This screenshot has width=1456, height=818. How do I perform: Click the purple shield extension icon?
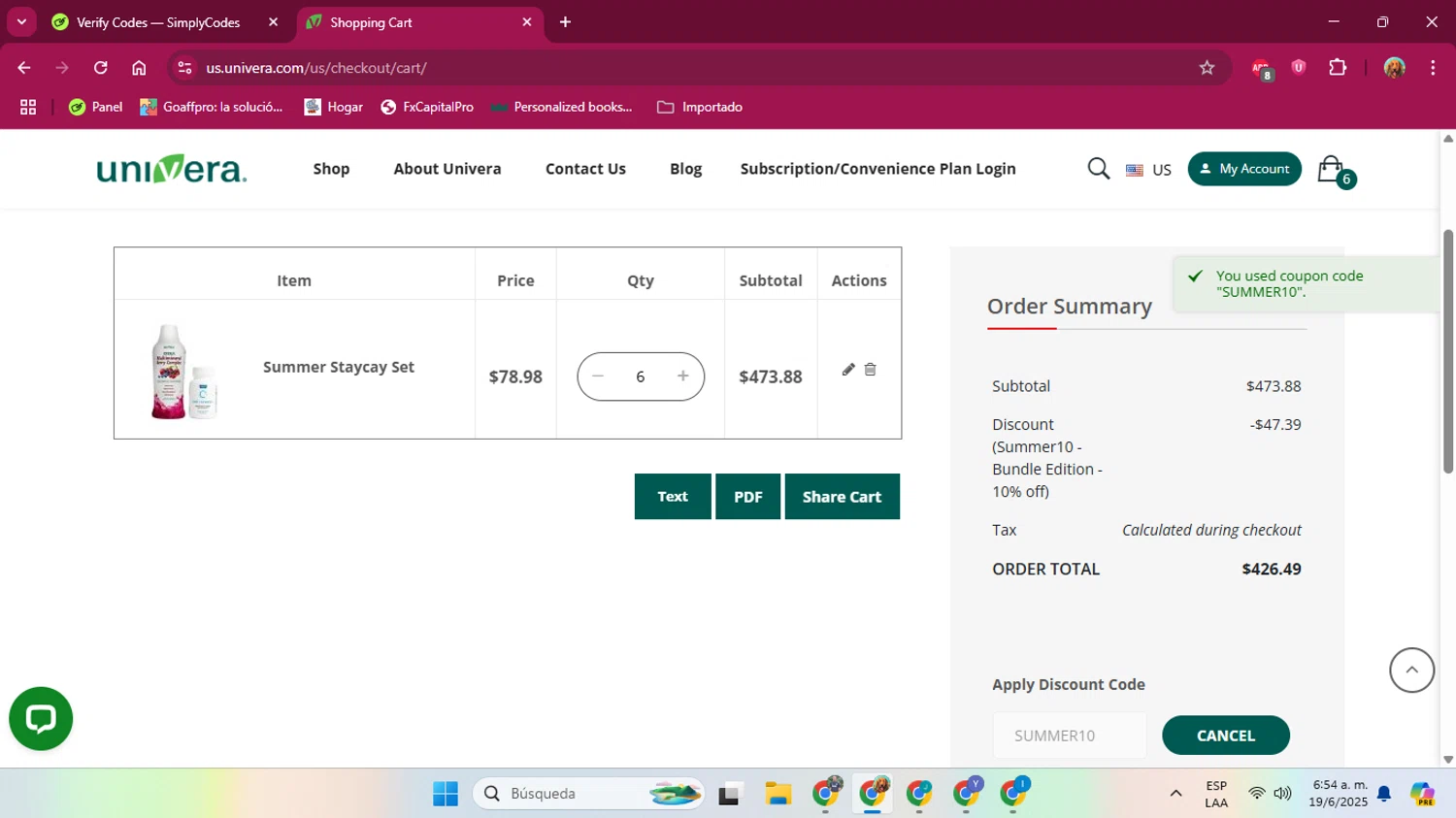[x=1299, y=67]
